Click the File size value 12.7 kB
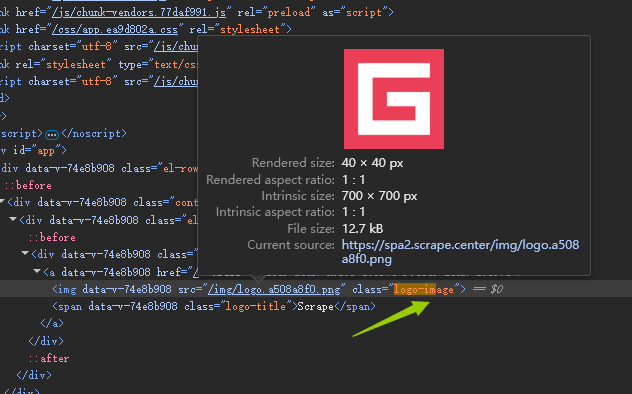The image size is (632, 394). coord(362,229)
